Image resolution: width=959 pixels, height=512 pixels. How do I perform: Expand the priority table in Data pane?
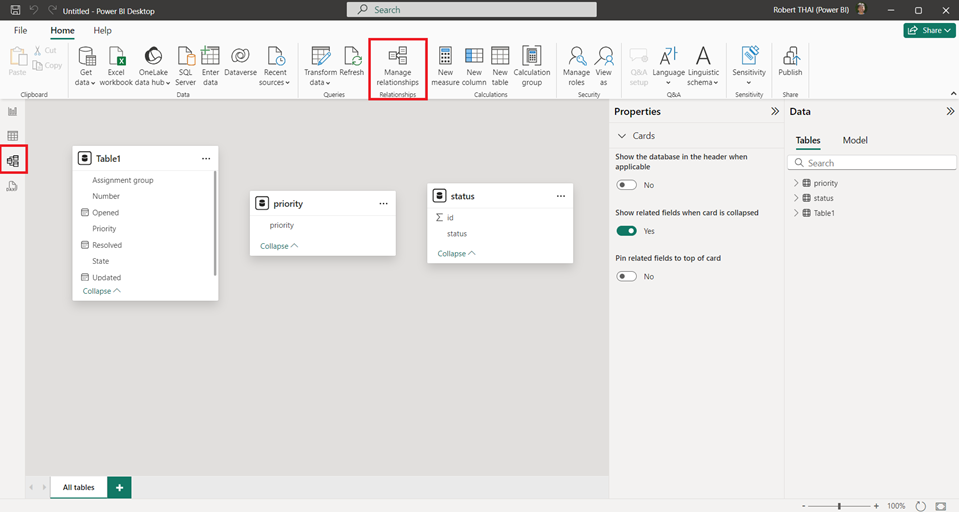pos(796,183)
